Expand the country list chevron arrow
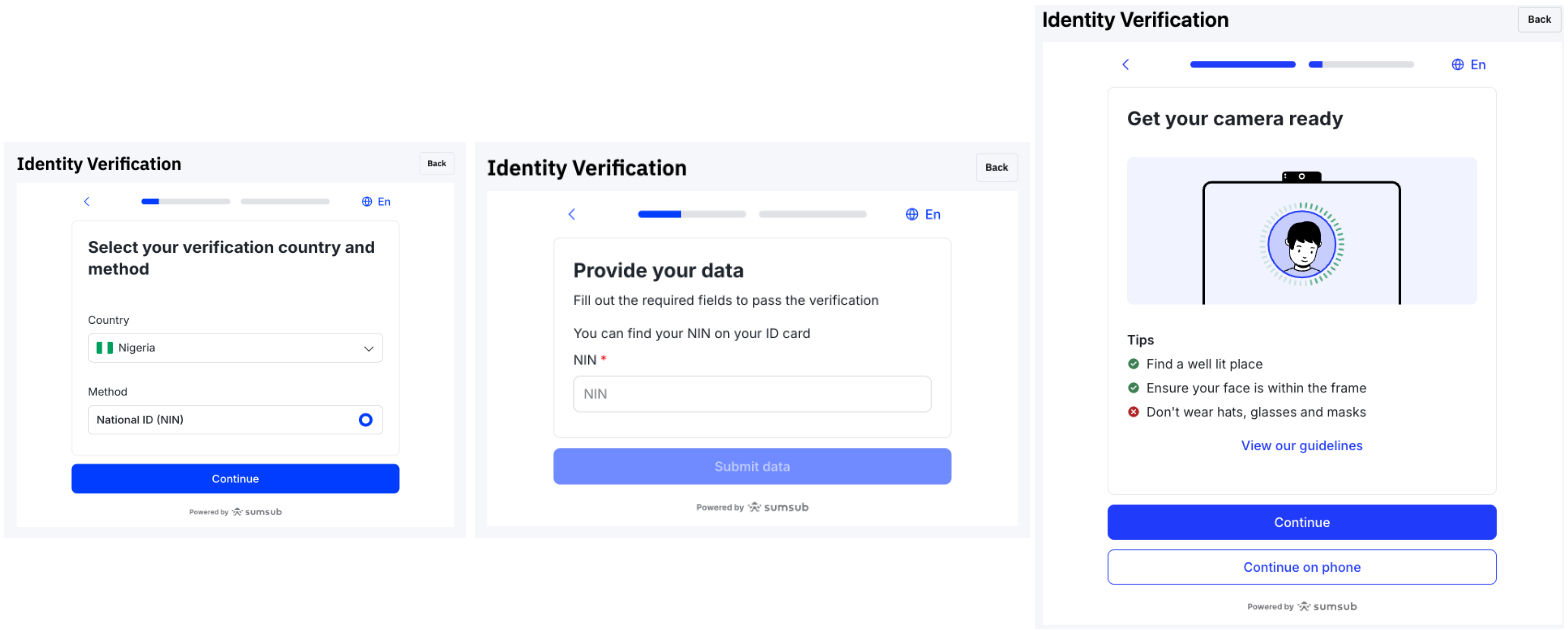Viewport: 1568px width, 630px height. pyautogui.click(x=368, y=349)
